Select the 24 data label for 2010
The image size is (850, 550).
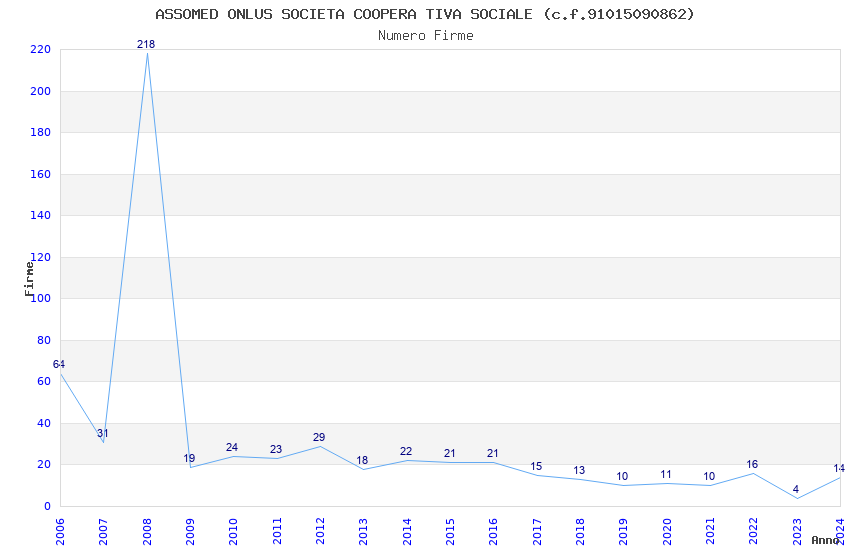coord(232,447)
